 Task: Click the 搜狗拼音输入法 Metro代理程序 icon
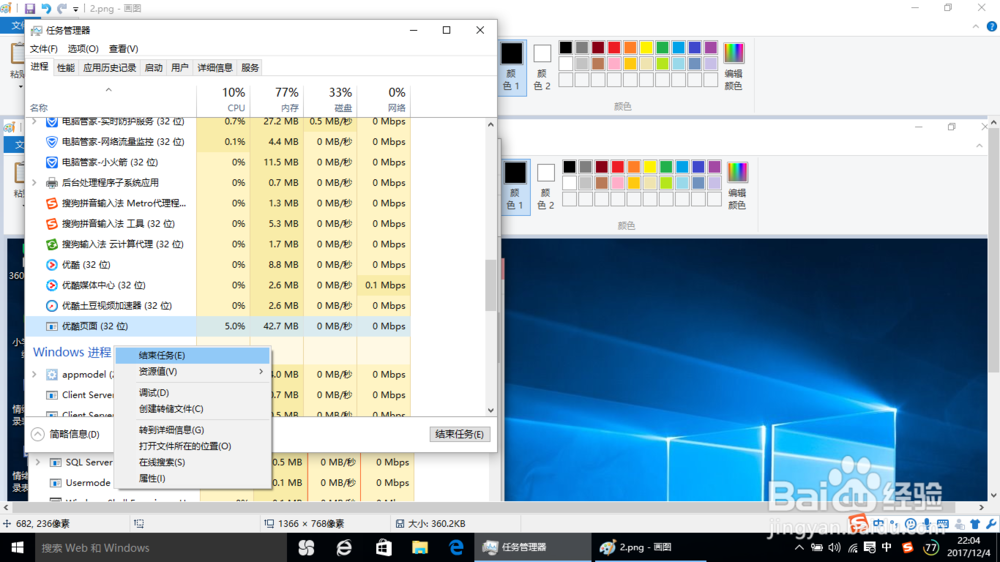point(52,203)
